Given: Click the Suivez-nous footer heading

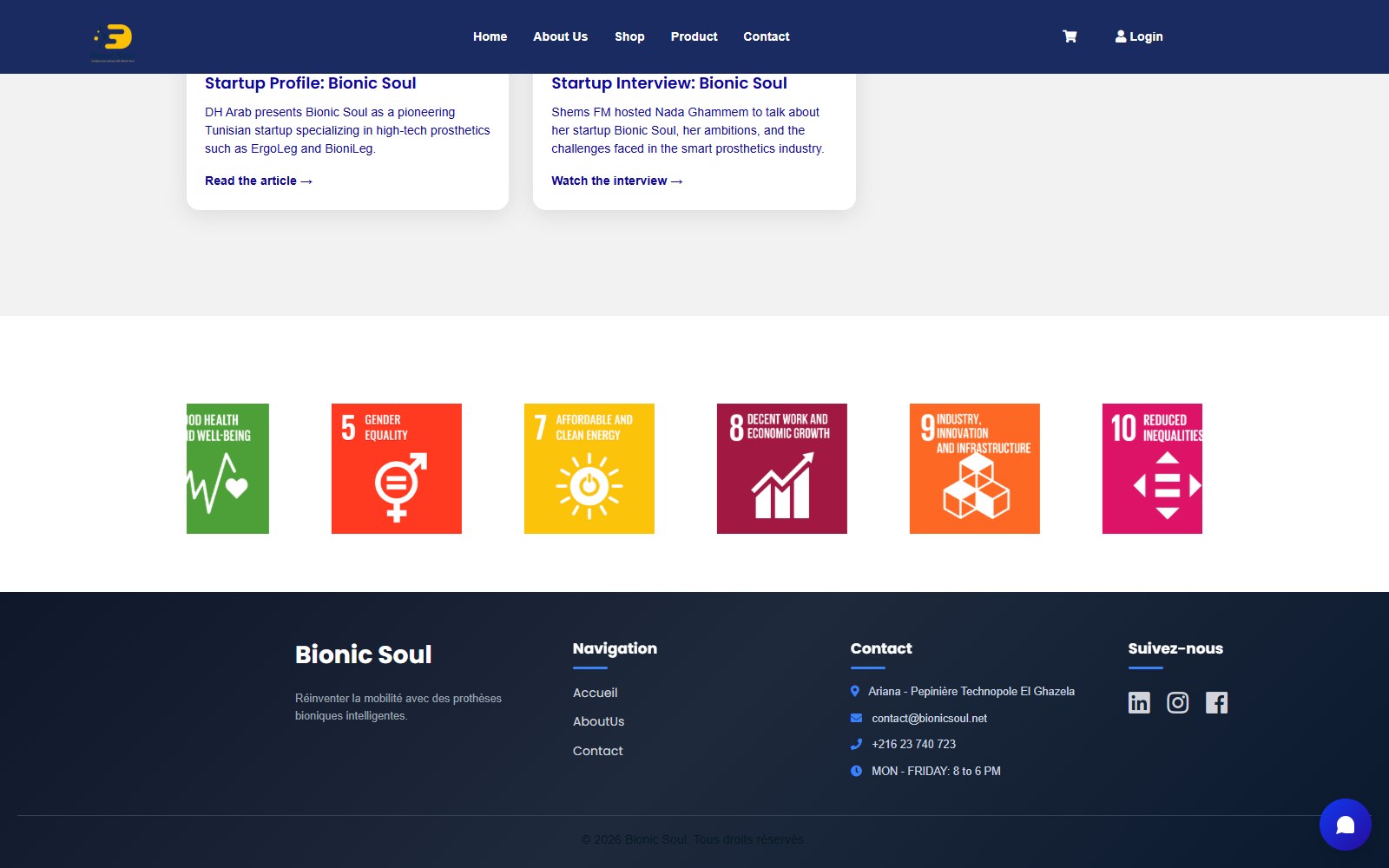Looking at the screenshot, I should tap(1175, 648).
